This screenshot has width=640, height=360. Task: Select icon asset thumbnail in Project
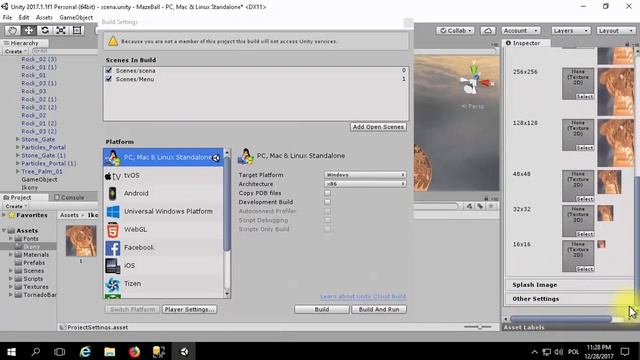(81, 241)
